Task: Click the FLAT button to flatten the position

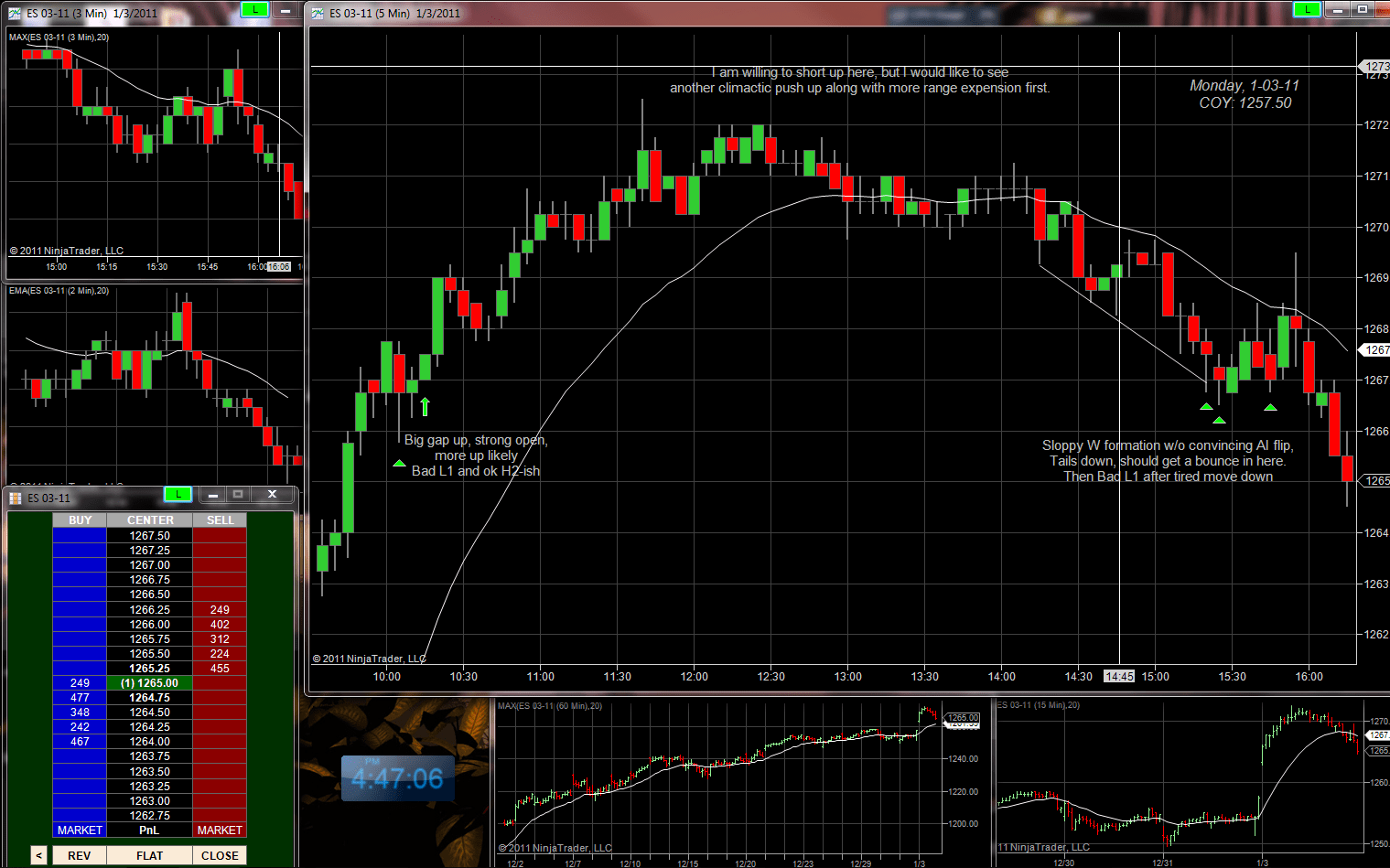Action: [149, 854]
